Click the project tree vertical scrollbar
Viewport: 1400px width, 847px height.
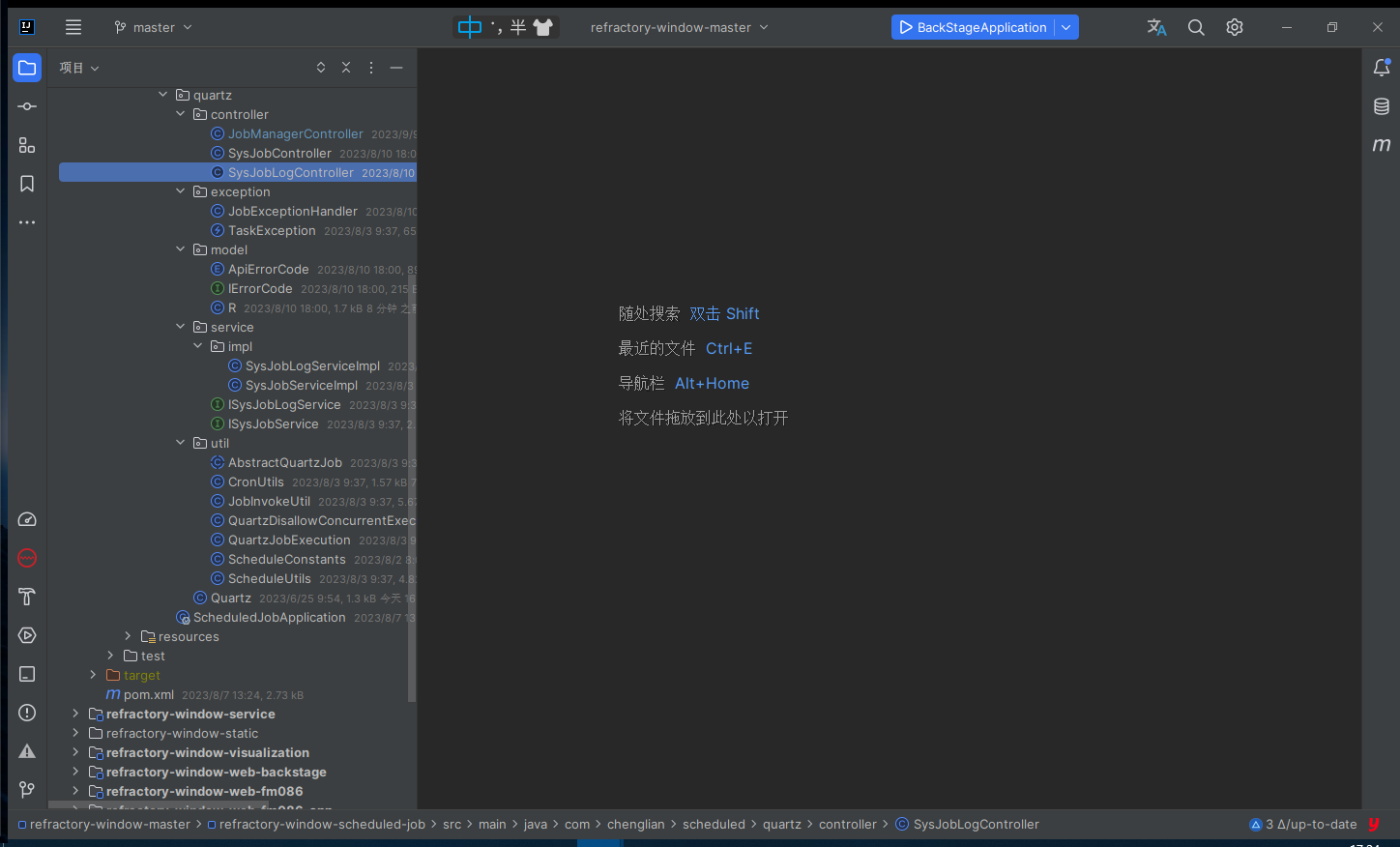tap(412, 487)
